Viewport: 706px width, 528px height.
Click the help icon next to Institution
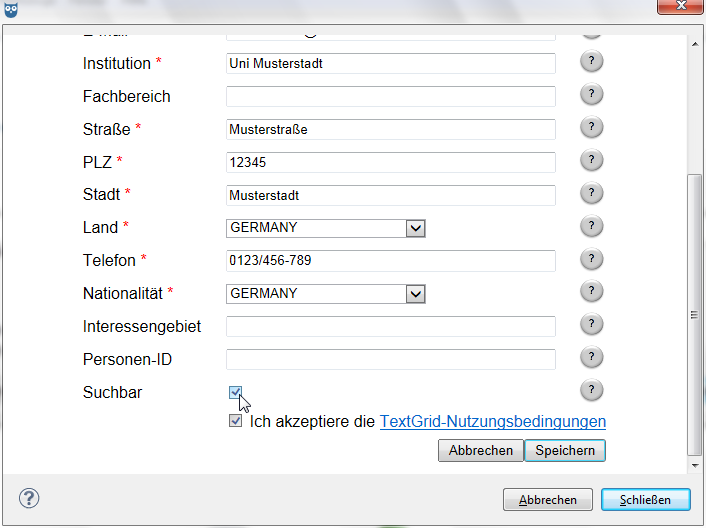[591, 62]
